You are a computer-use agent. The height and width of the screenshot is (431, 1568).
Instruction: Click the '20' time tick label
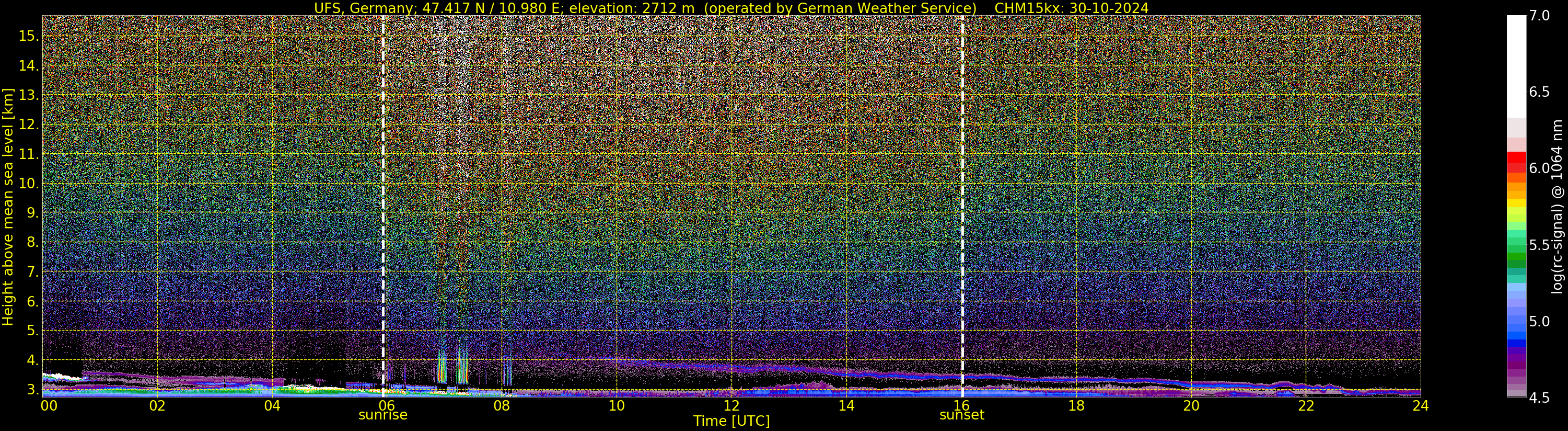click(1191, 405)
